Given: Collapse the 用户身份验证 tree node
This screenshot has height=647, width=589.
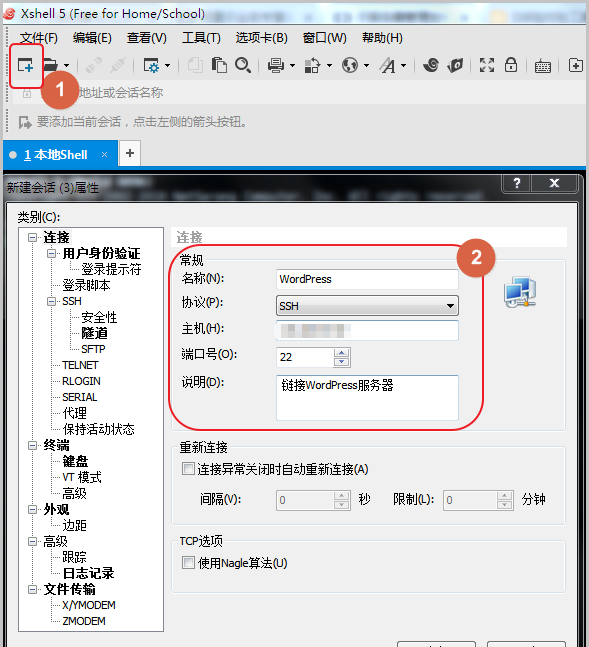Looking at the screenshot, I should coord(51,253).
